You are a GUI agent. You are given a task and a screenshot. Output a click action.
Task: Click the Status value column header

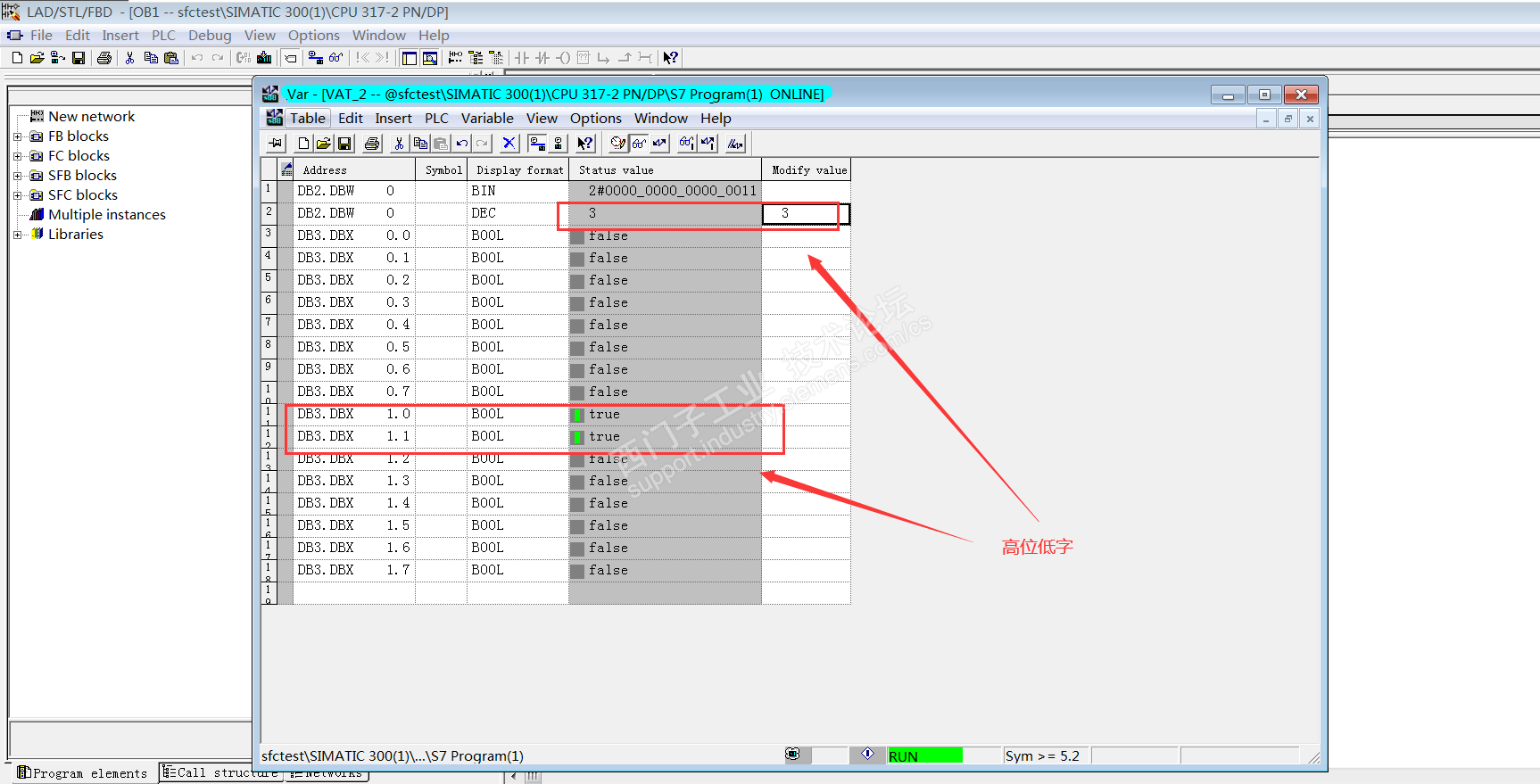[x=665, y=170]
